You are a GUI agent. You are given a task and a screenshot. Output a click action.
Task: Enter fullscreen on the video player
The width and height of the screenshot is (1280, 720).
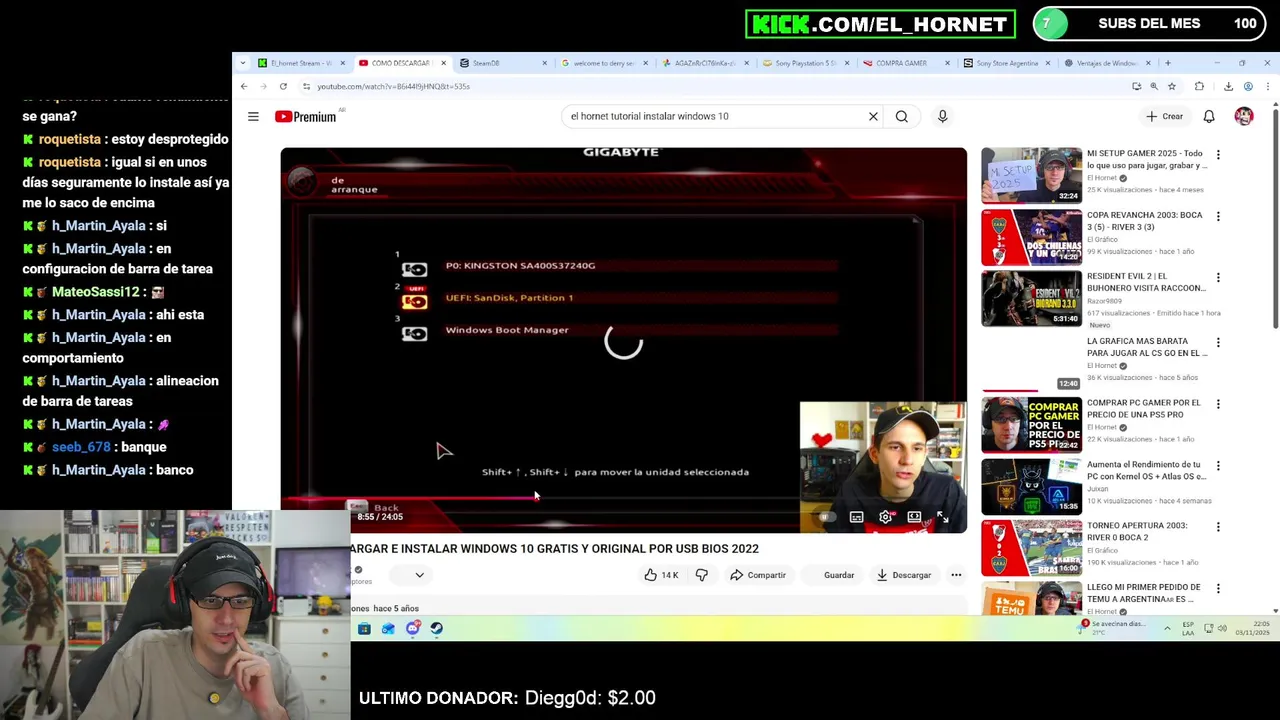coord(943,517)
